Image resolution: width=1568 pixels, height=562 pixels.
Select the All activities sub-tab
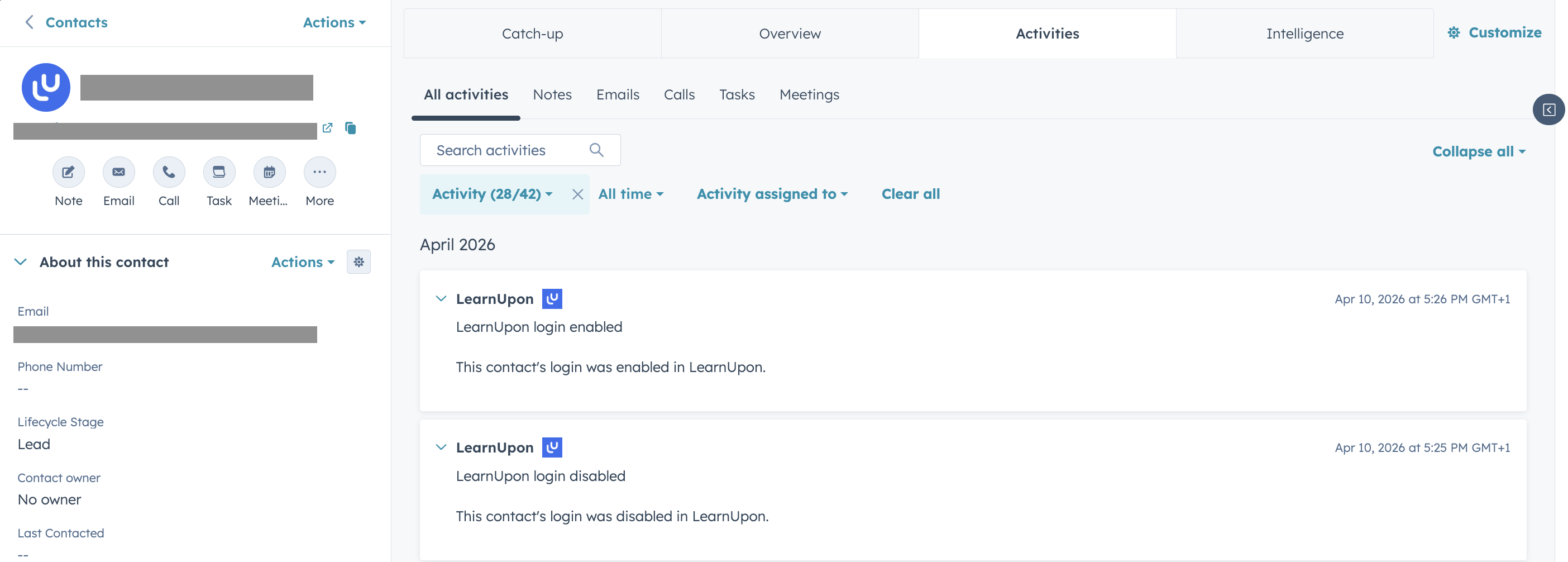[x=466, y=95]
